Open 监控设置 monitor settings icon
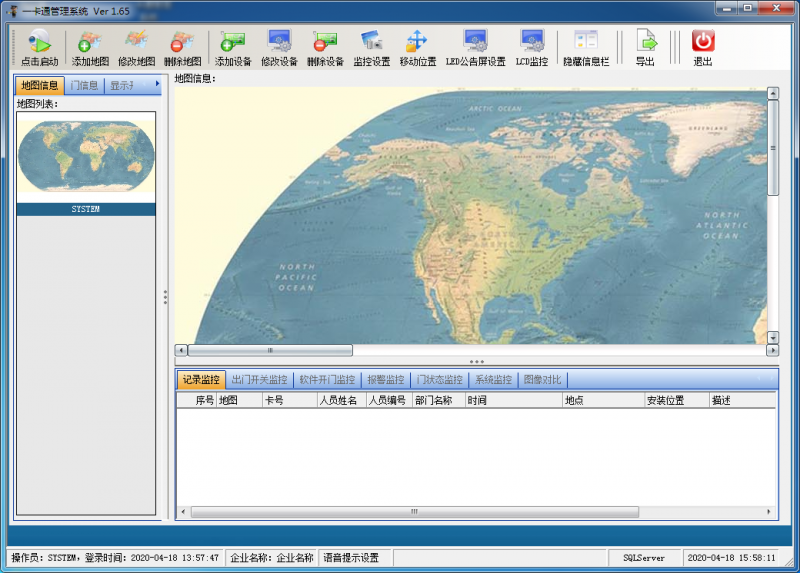Screen dimensions: 800x573 click(x=372, y=48)
